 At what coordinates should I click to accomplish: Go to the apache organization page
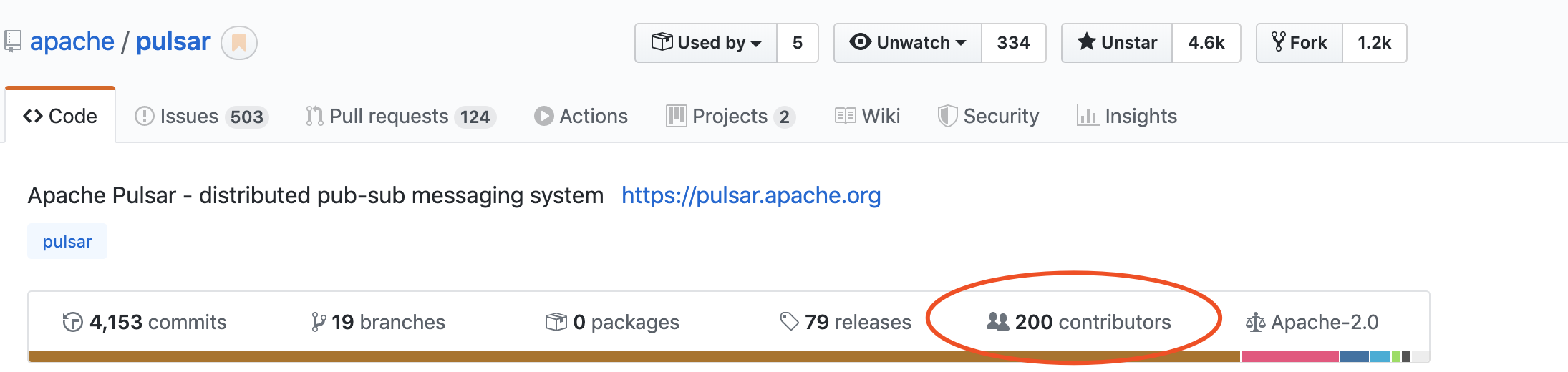(72, 41)
